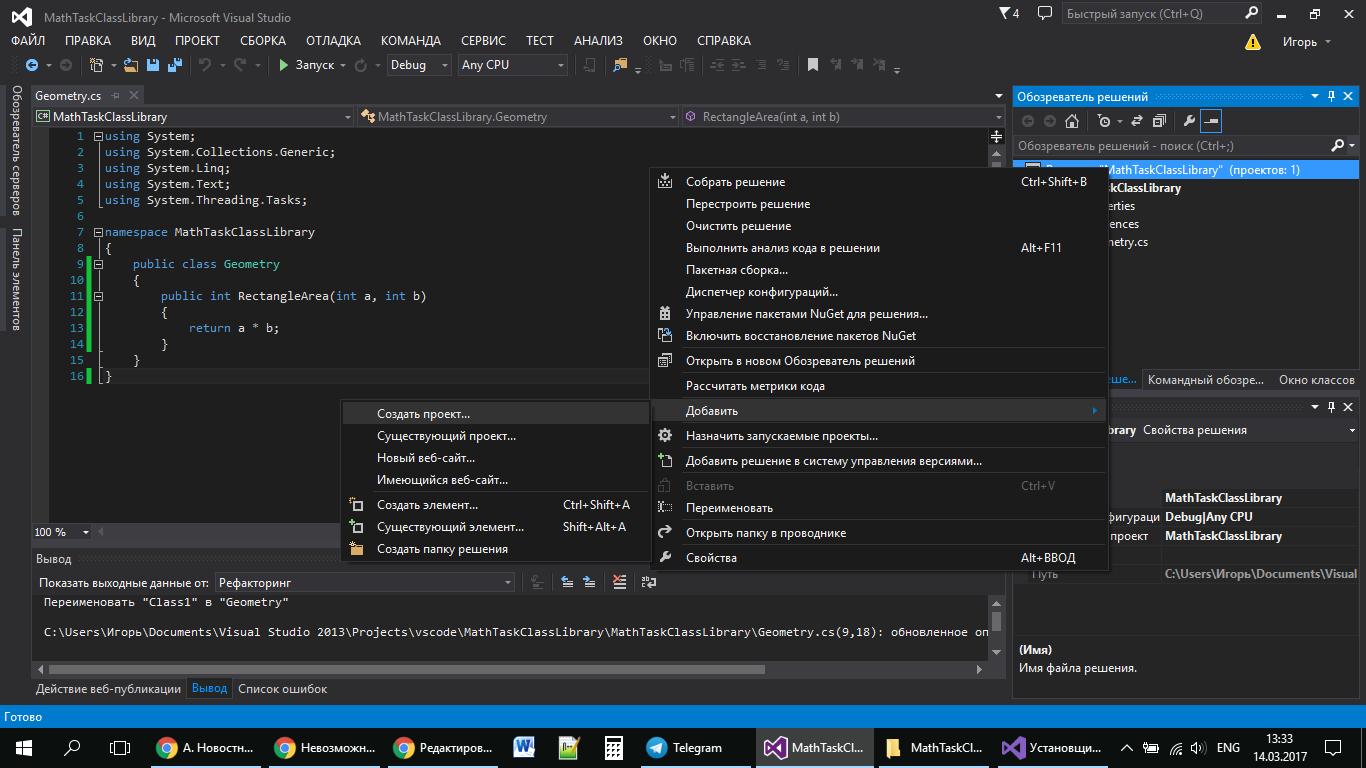Open the ОТЛАДКА menu
The height and width of the screenshot is (768, 1366).
click(x=333, y=41)
